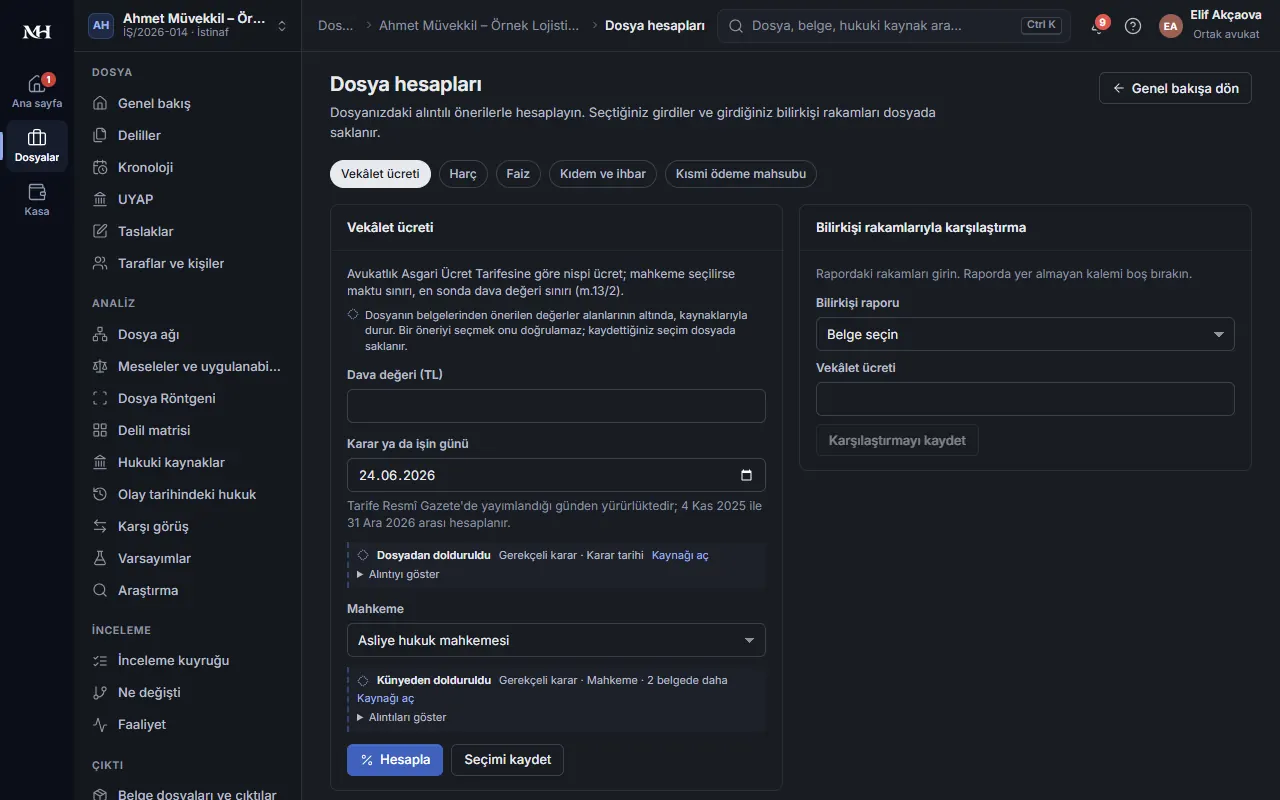Open Taraflar ve kişiler
Image resolution: width=1280 pixels, height=800 pixels.
(187, 263)
